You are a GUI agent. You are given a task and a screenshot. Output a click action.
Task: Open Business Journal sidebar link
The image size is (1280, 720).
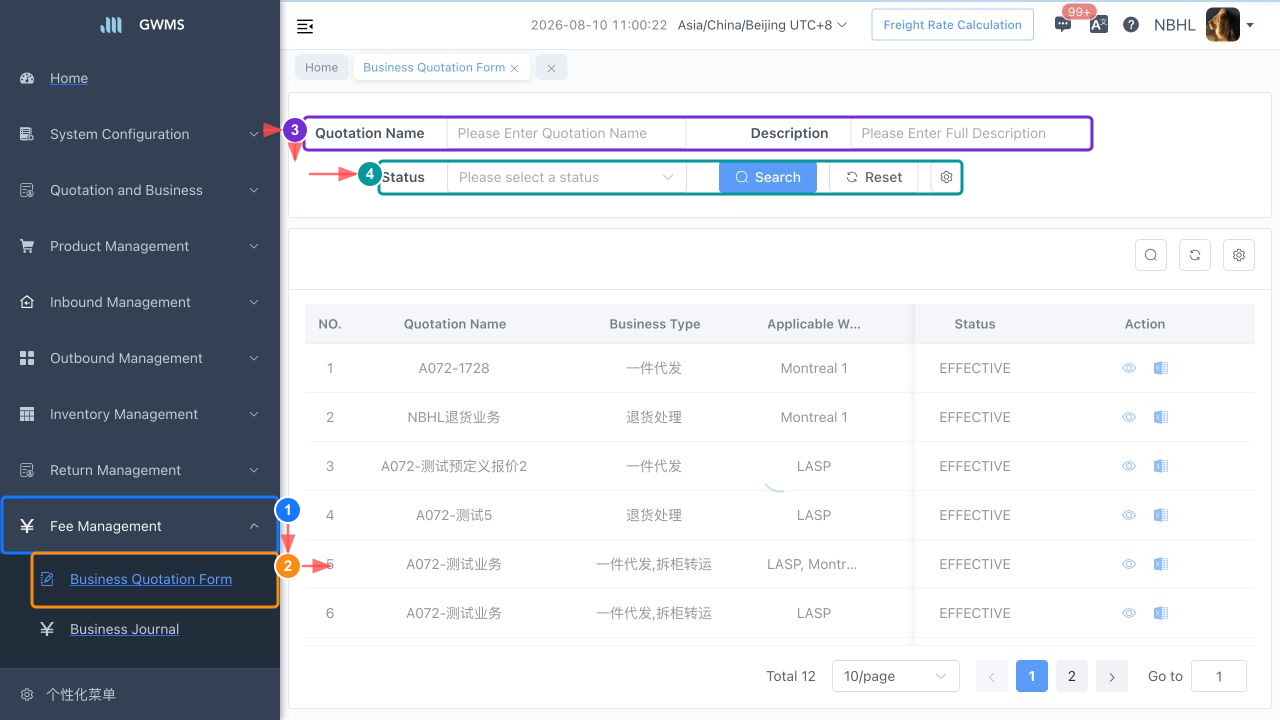[x=125, y=629]
